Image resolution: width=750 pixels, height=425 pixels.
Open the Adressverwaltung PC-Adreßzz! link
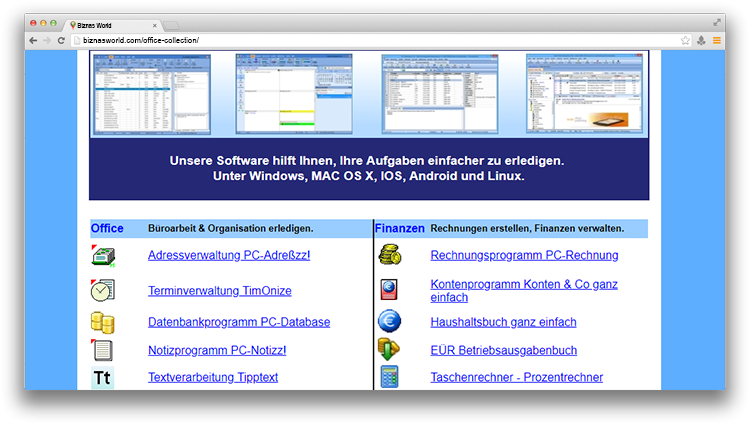click(229, 255)
